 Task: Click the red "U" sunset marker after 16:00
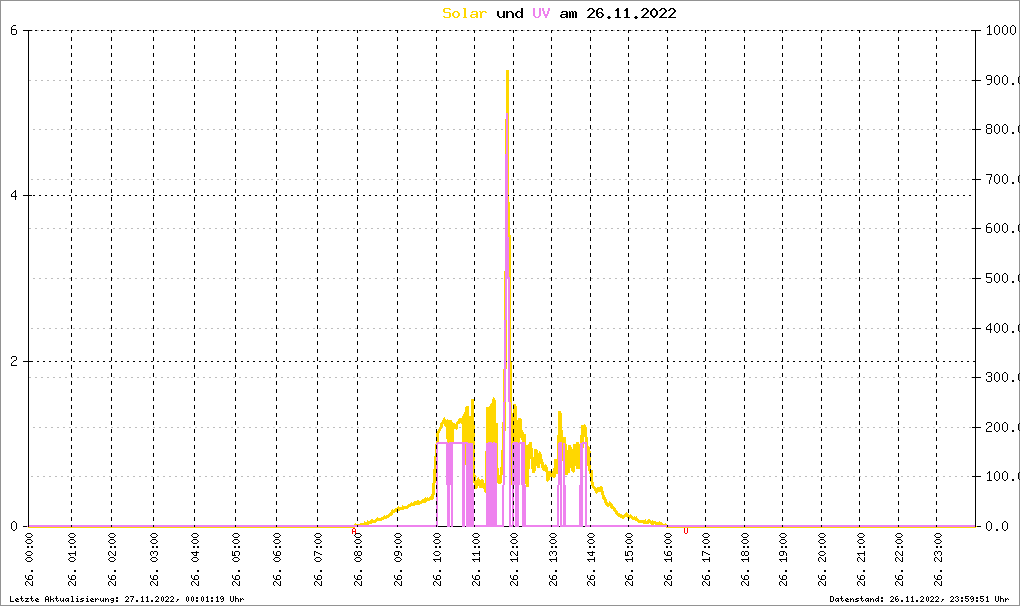click(686, 531)
